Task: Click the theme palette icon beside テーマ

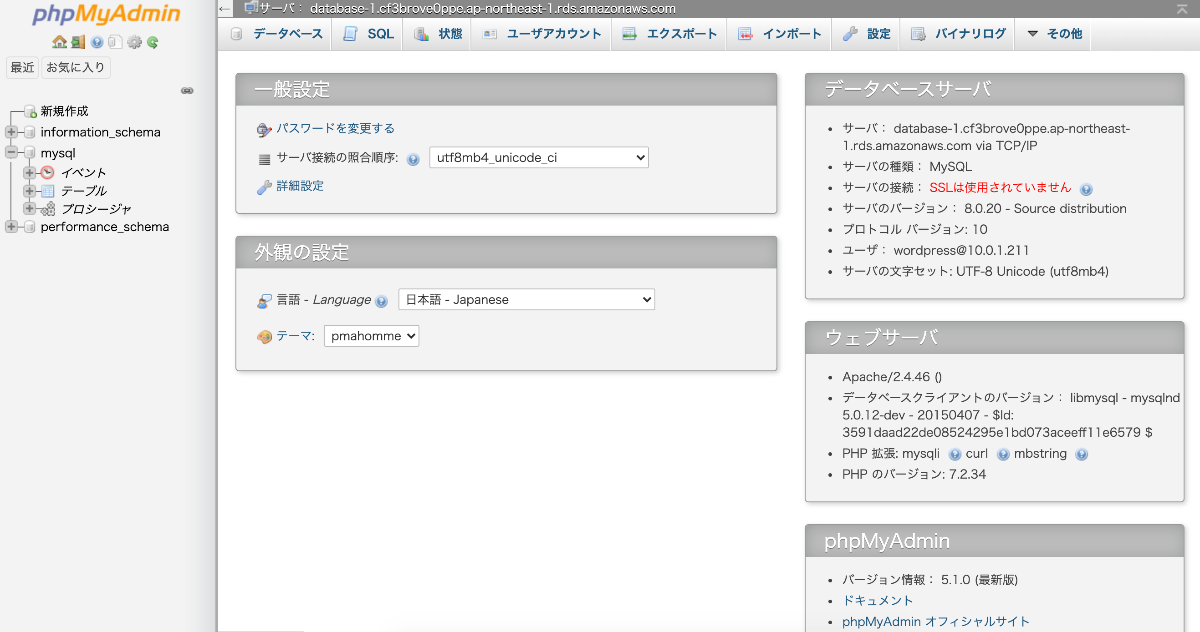Action: 264,337
